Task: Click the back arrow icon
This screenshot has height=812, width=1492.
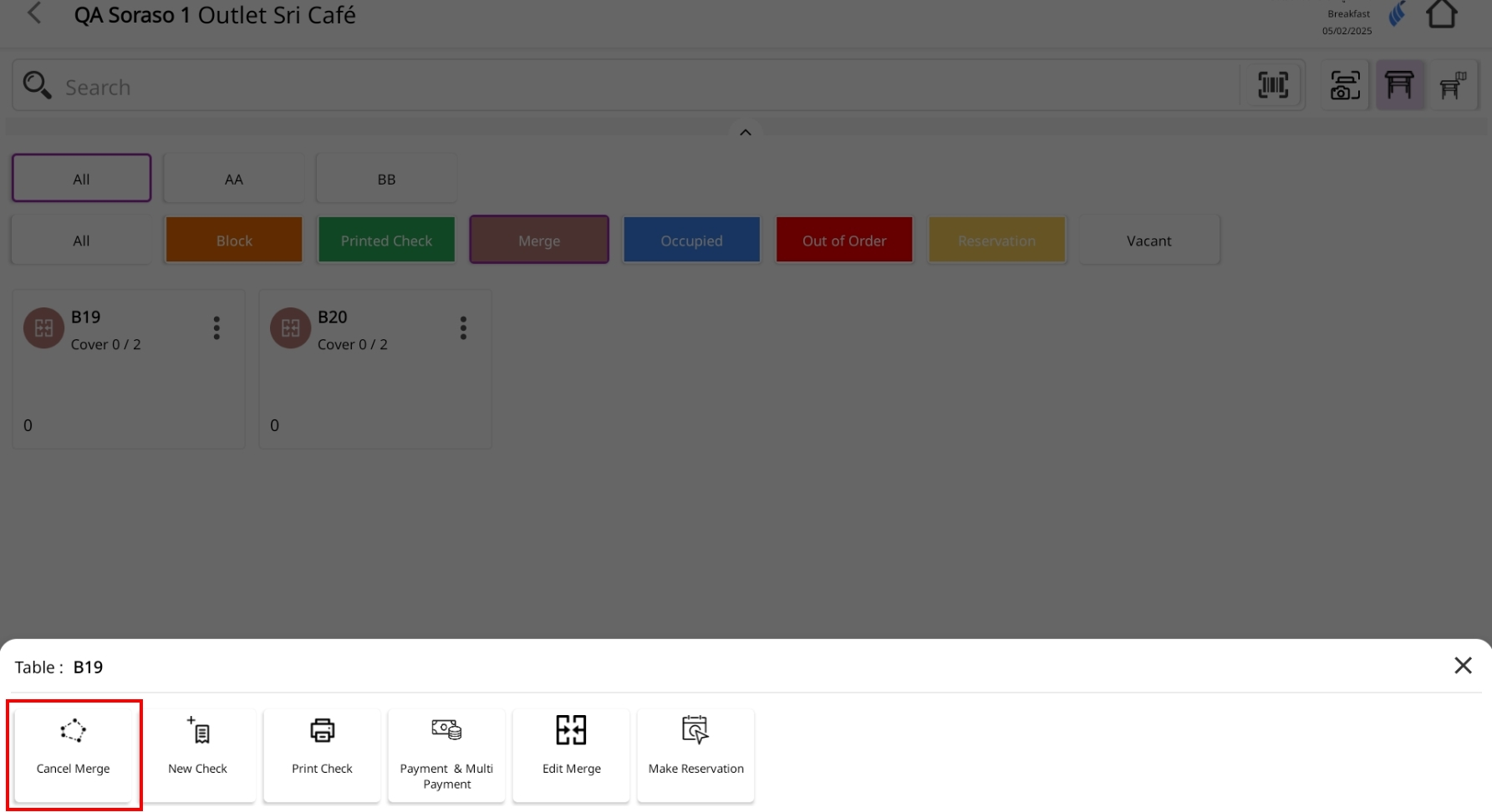Action: (x=34, y=14)
